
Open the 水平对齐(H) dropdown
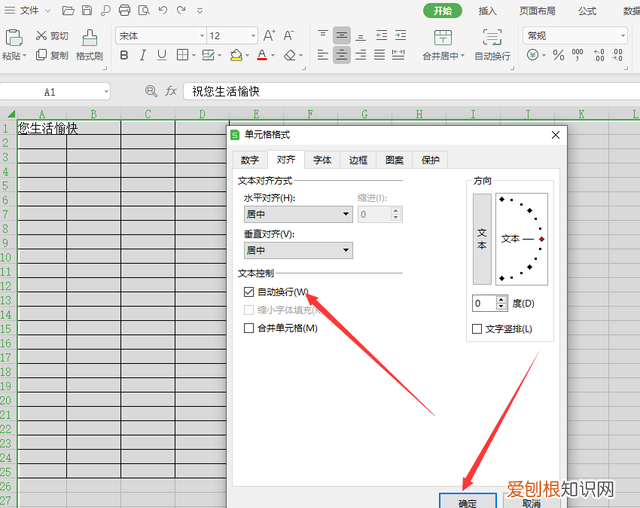point(298,214)
